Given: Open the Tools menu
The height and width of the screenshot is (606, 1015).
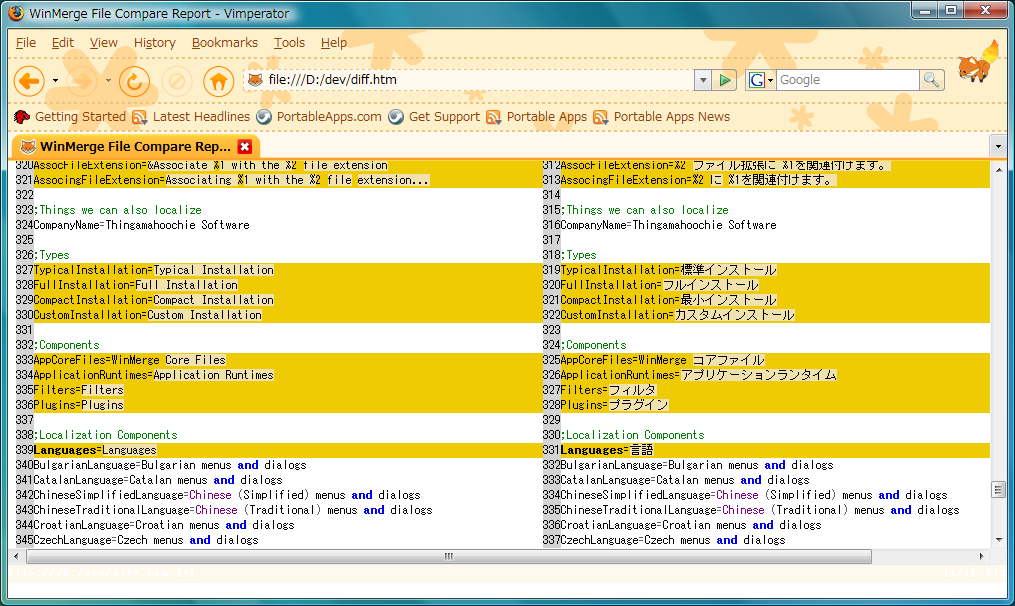Looking at the screenshot, I should tap(289, 43).
